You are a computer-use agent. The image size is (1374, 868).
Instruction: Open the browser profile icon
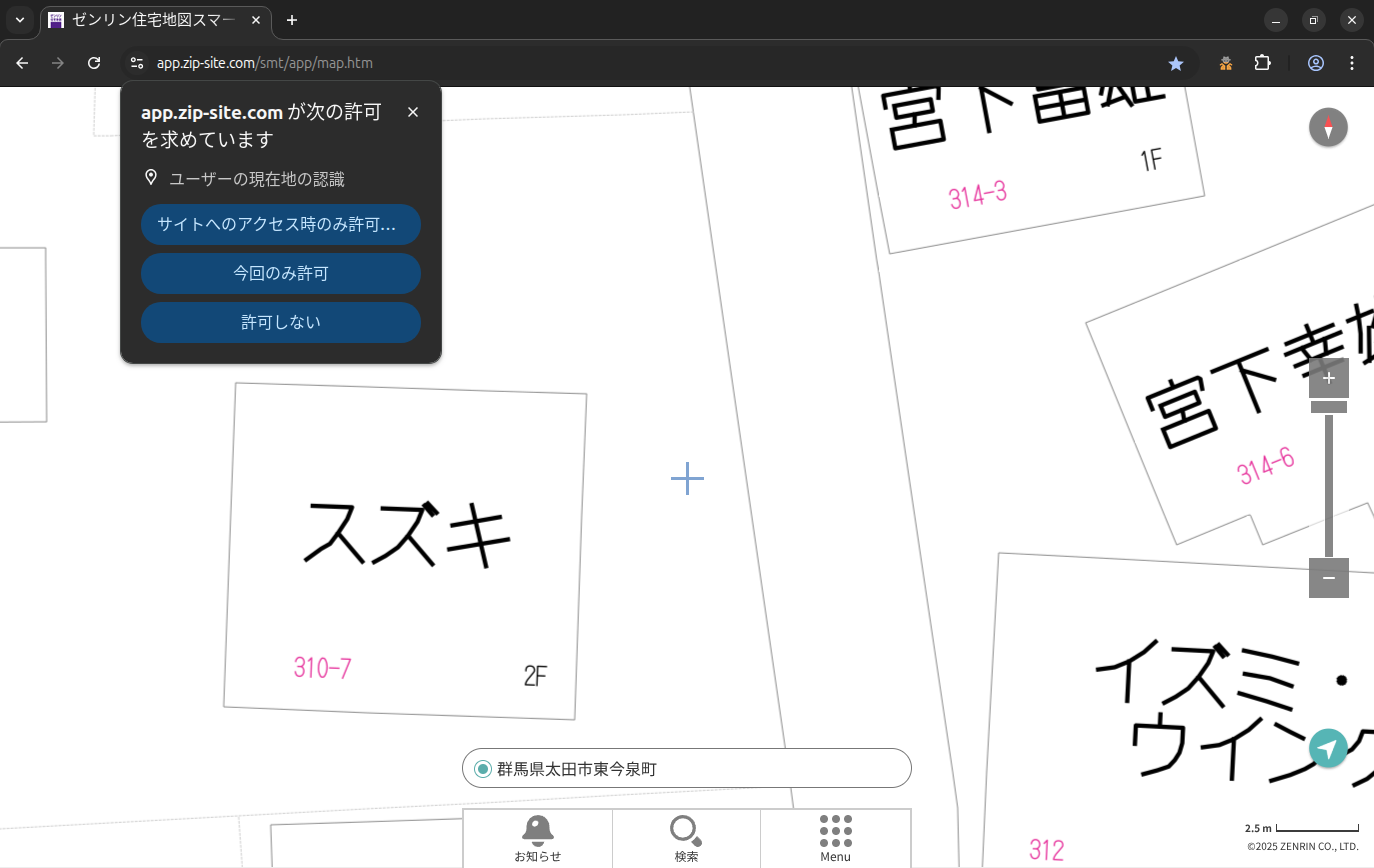coord(1316,63)
